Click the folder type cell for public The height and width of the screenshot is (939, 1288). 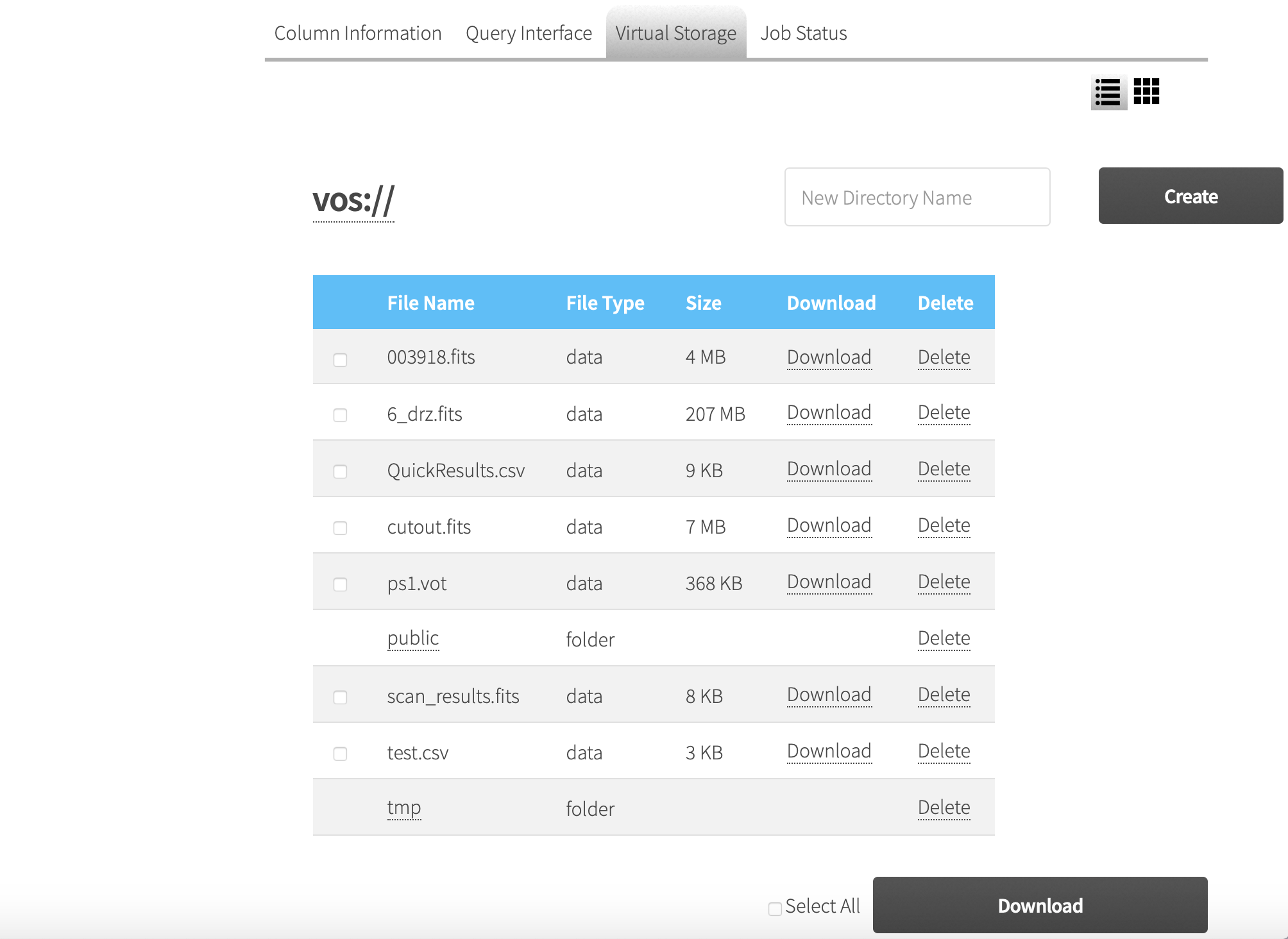pos(590,639)
